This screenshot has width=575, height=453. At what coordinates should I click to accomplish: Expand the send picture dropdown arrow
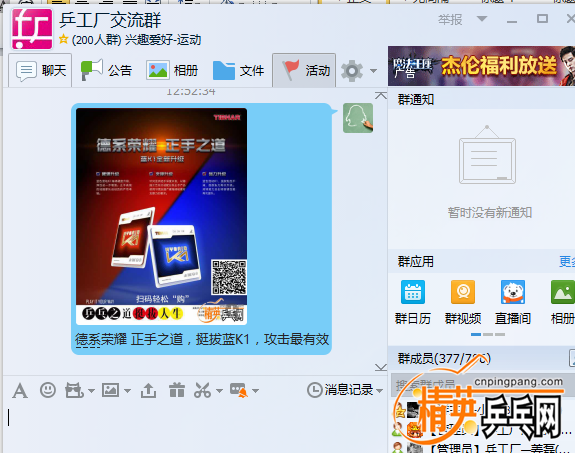pos(127,391)
